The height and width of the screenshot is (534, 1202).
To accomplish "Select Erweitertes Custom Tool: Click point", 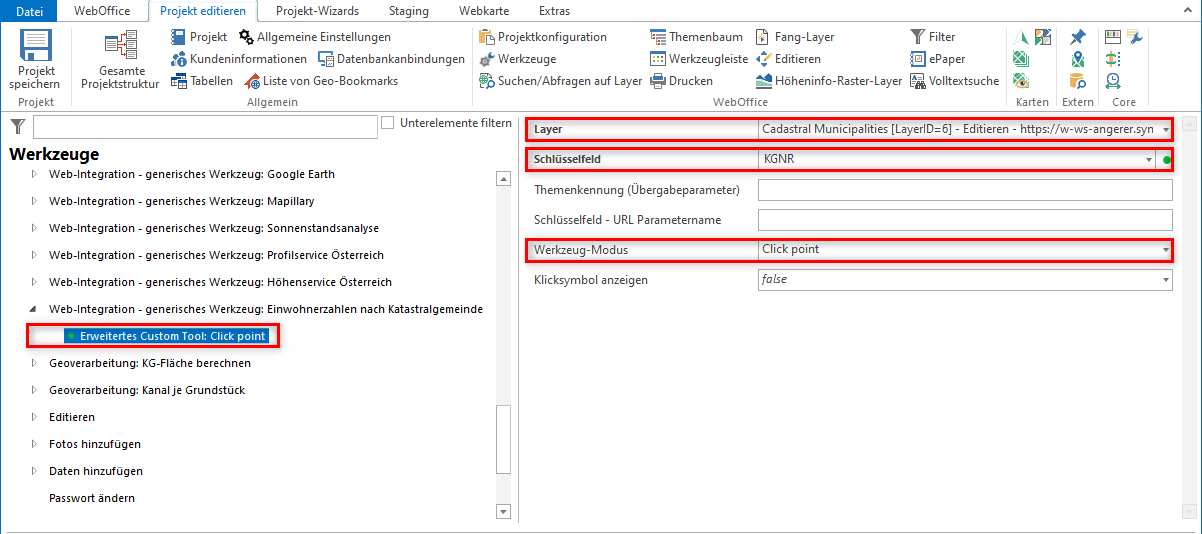I will (166, 336).
